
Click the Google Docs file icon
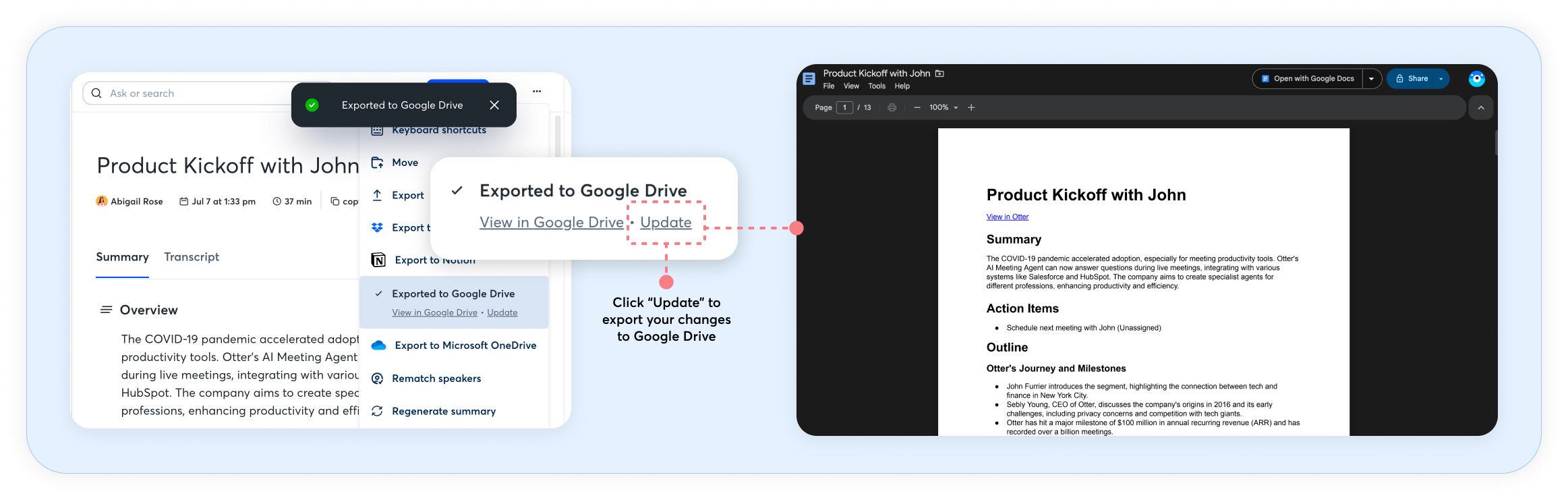click(x=809, y=79)
